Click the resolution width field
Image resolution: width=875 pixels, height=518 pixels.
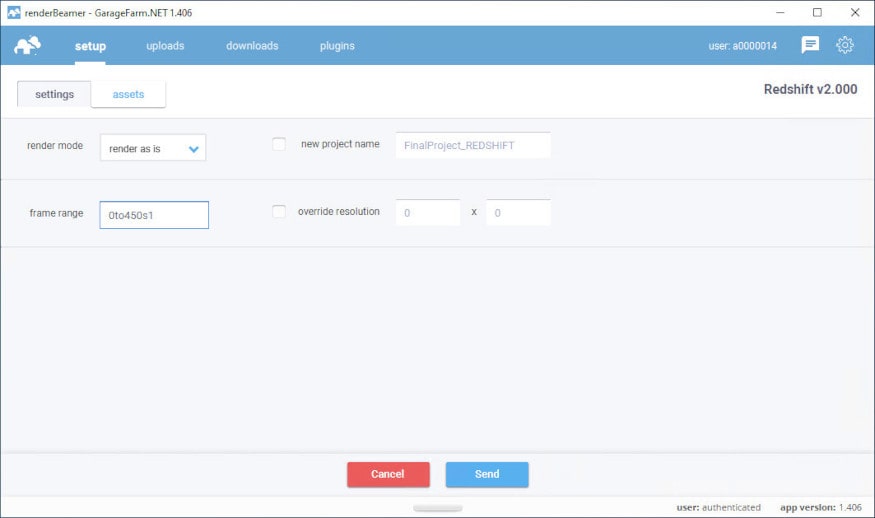pyautogui.click(x=427, y=213)
